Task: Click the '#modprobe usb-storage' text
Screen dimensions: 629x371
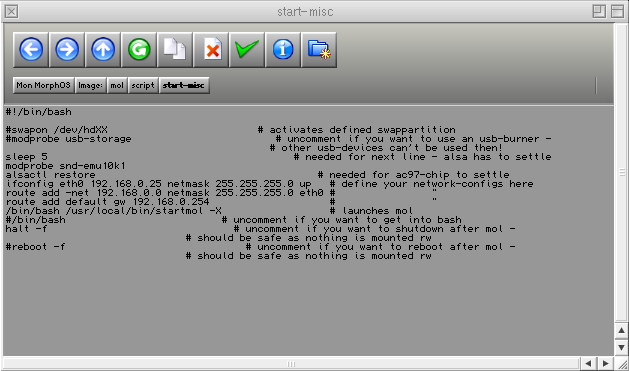Action: coord(68,139)
